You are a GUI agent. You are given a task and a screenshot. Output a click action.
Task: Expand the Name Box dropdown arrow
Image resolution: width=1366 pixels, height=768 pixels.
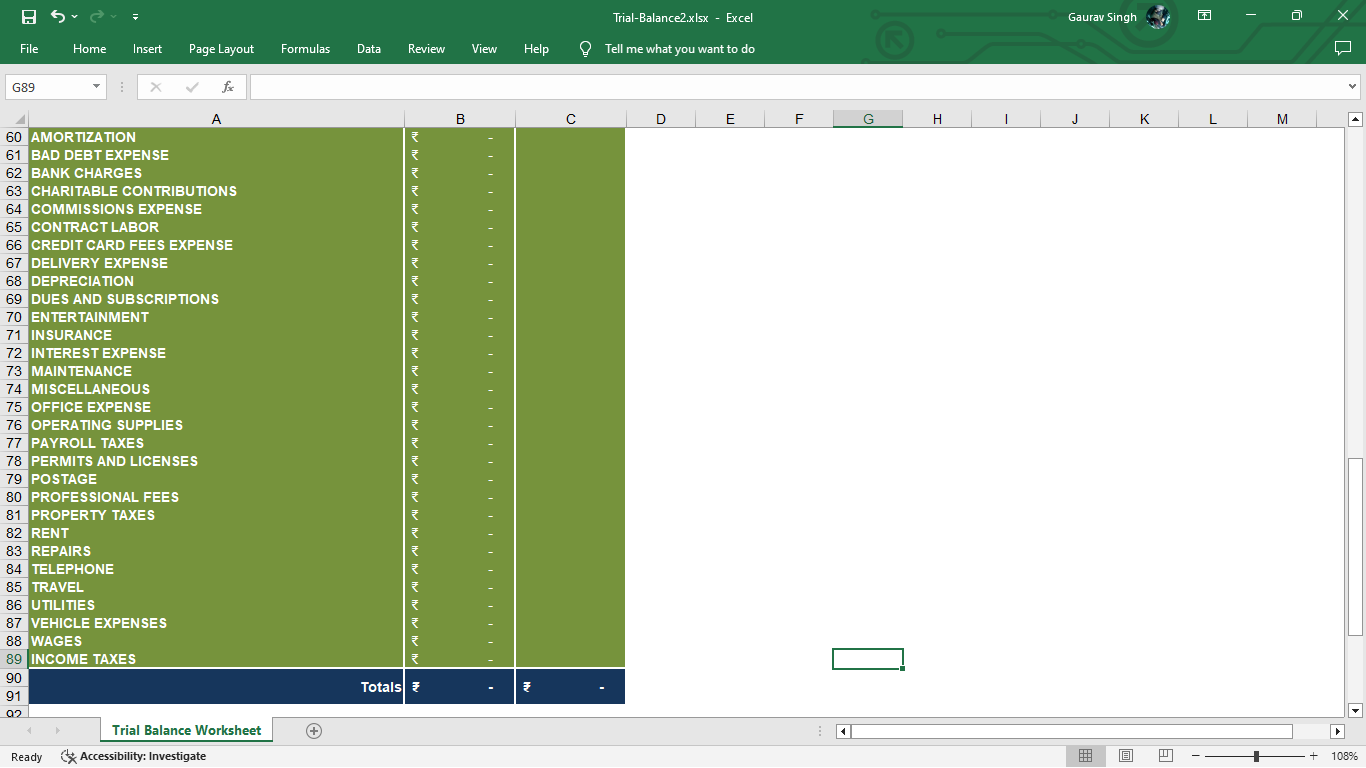pos(96,87)
